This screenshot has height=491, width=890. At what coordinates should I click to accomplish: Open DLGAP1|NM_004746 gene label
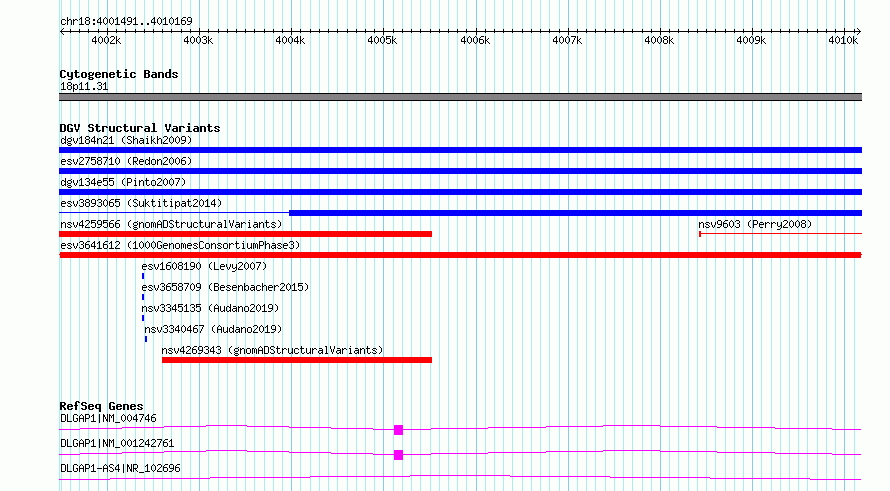pos(108,418)
